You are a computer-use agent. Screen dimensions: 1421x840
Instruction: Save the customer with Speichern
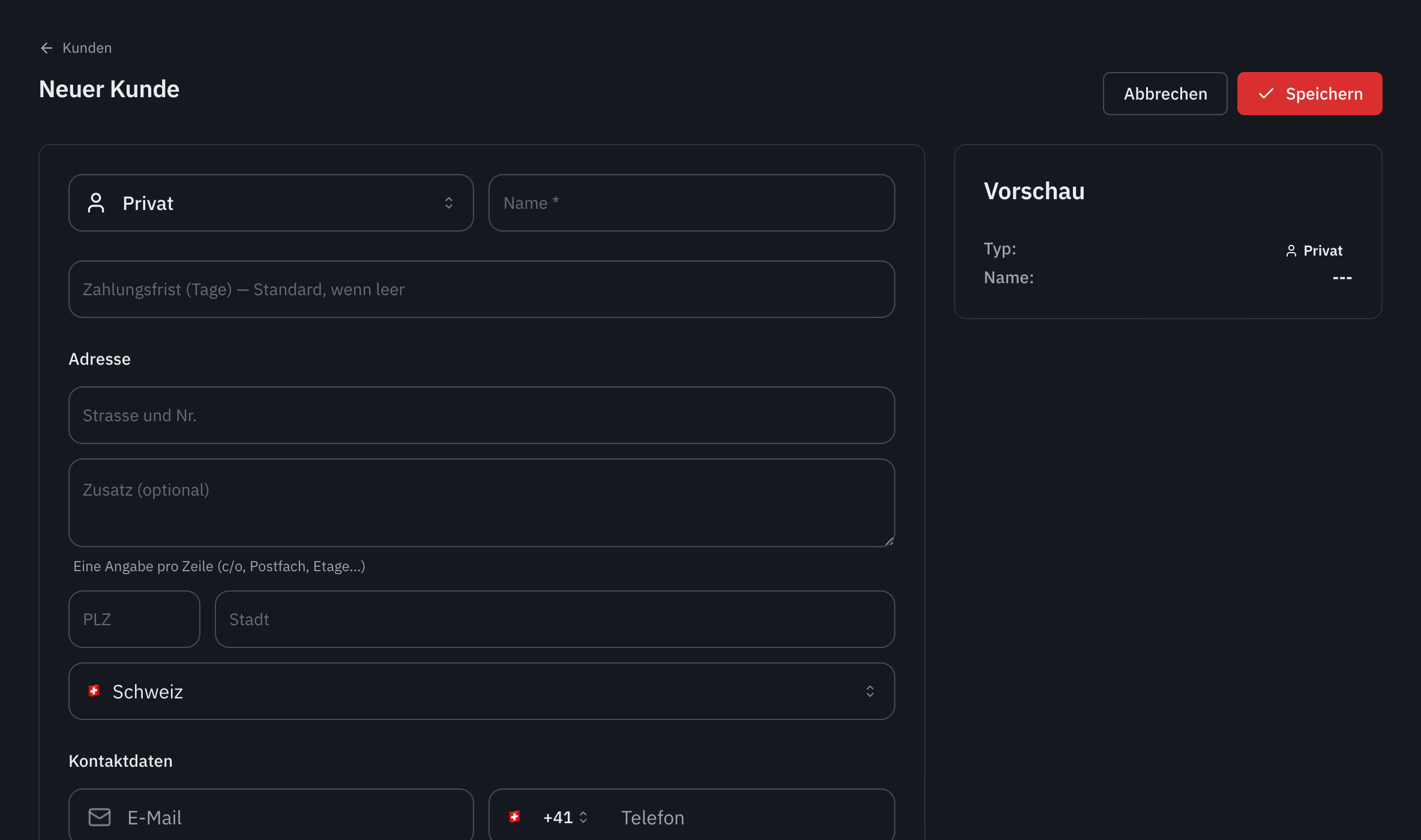[1310, 94]
